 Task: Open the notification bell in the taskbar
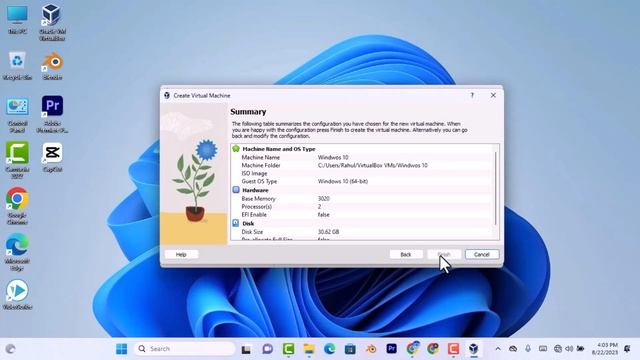click(627, 349)
